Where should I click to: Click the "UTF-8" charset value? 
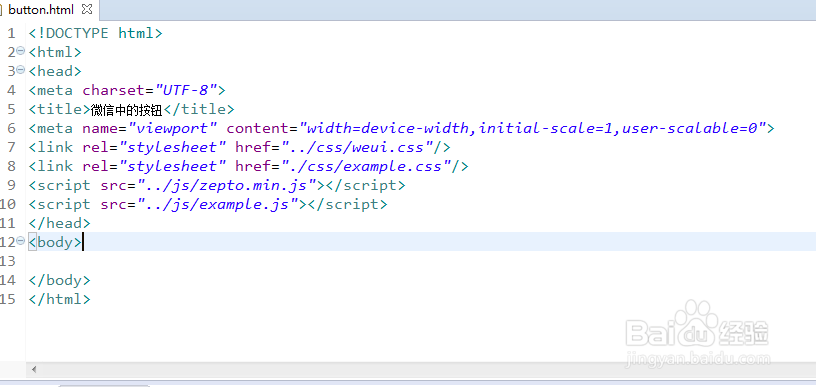pos(185,91)
